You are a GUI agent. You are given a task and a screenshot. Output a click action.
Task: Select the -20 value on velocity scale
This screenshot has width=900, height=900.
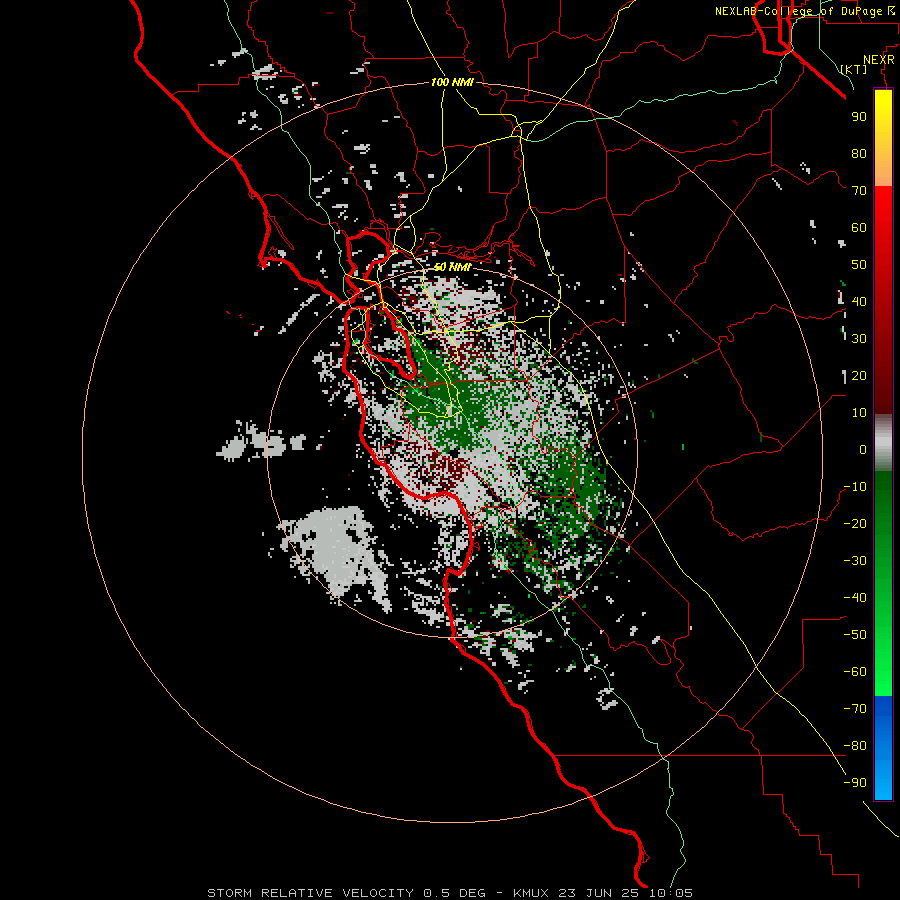tap(855, 523)
